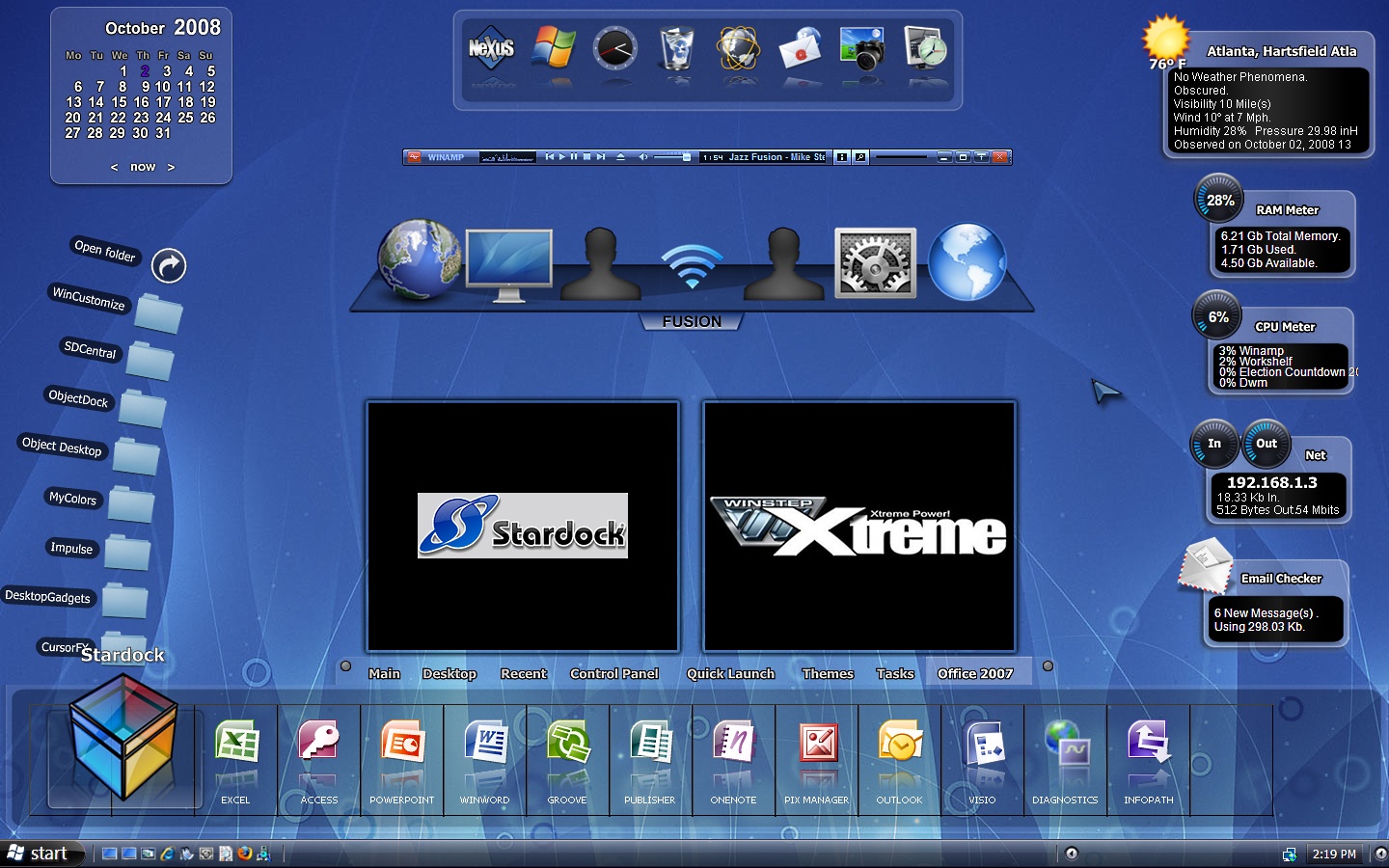Click the sun weather widget icon

(x=1165, y=39)
